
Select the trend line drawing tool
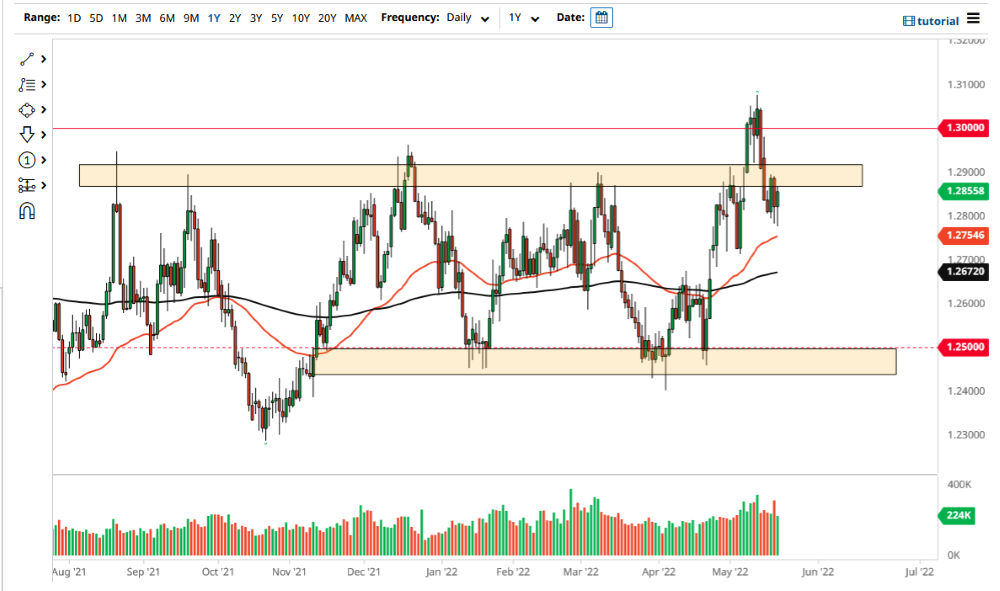27,59
